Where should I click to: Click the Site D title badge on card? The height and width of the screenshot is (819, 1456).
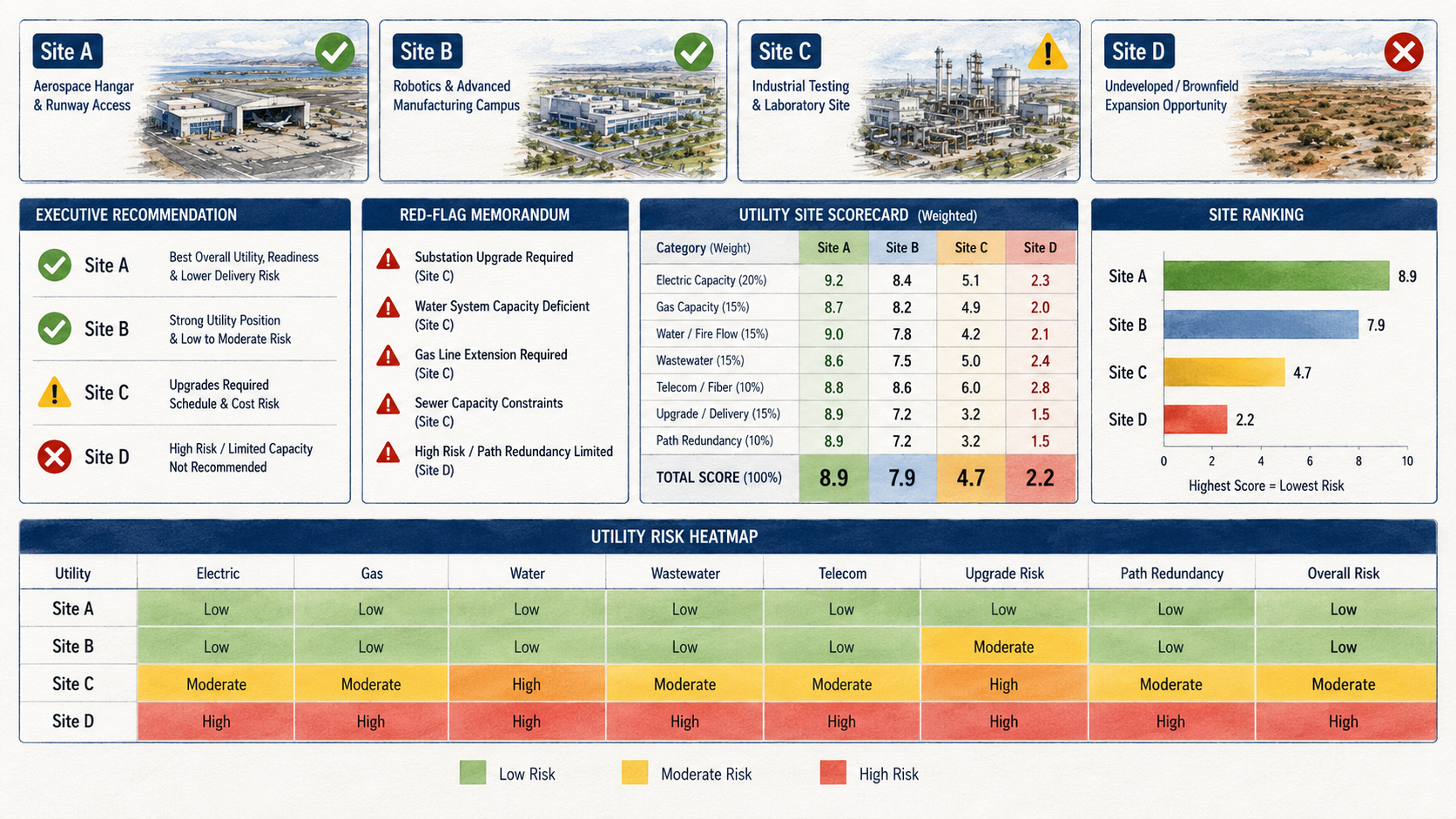(1139, 52)
